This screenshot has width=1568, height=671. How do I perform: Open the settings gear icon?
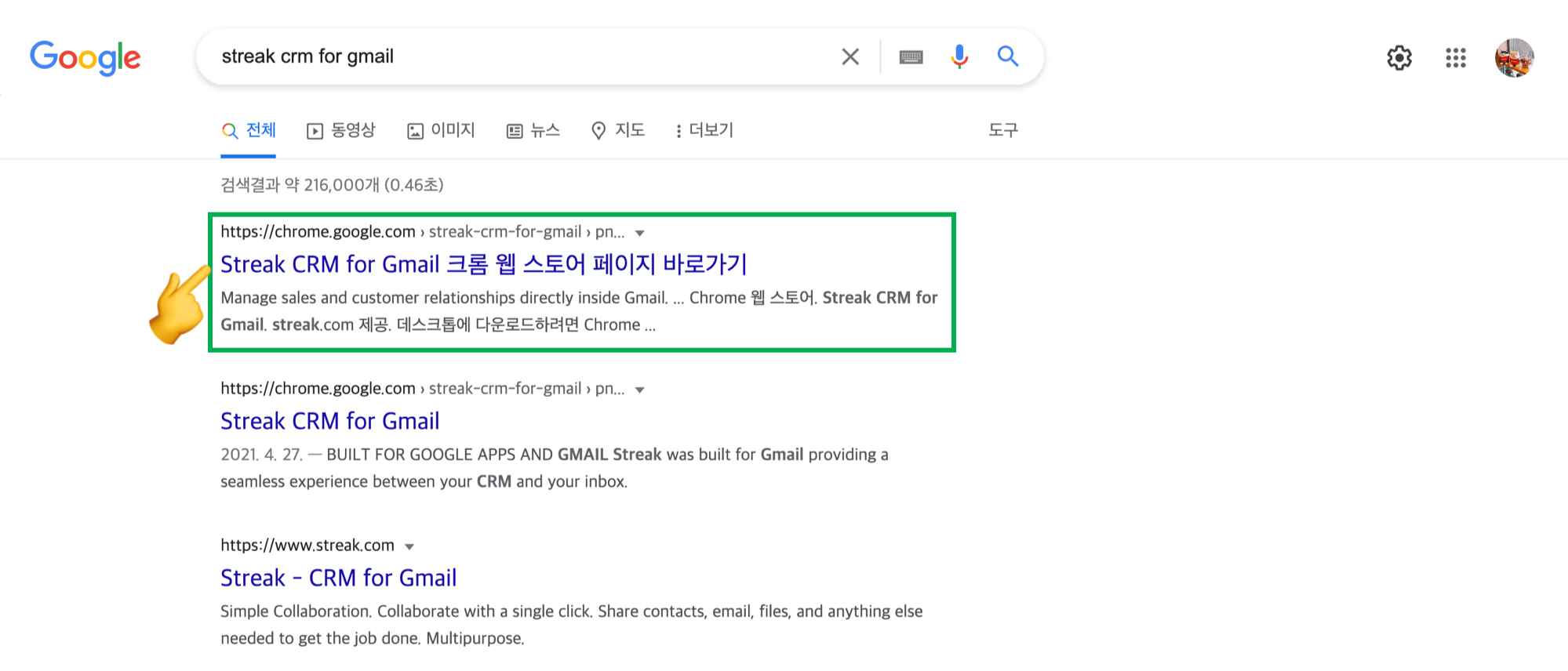coord(1399,57)
